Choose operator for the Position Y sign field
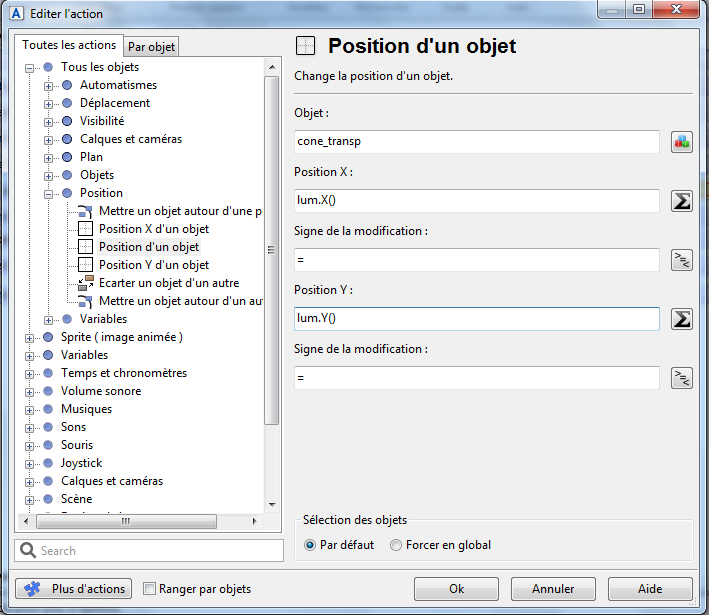 [681, 378]
